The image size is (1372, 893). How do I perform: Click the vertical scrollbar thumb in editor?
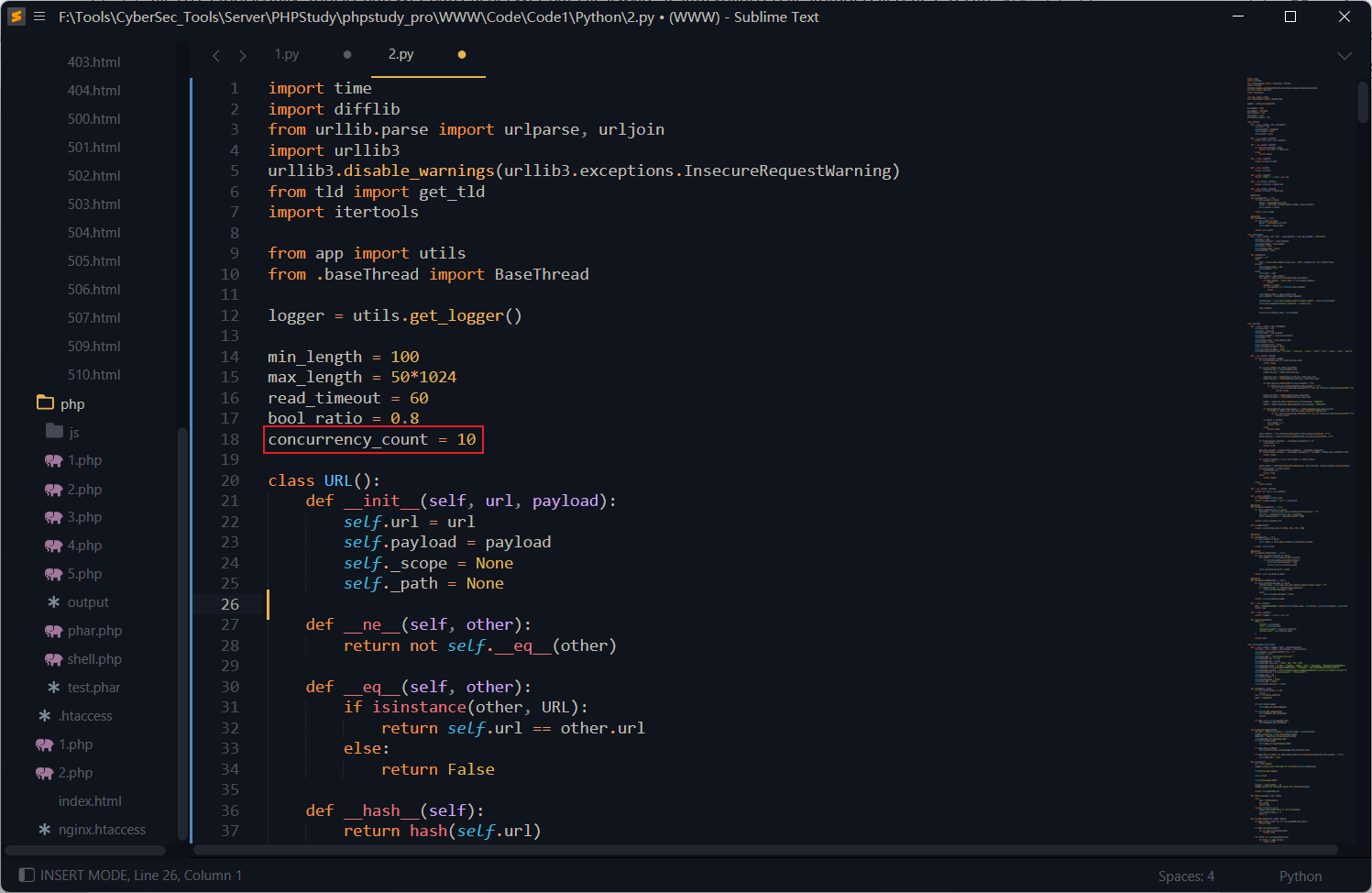coord(1363,101)
